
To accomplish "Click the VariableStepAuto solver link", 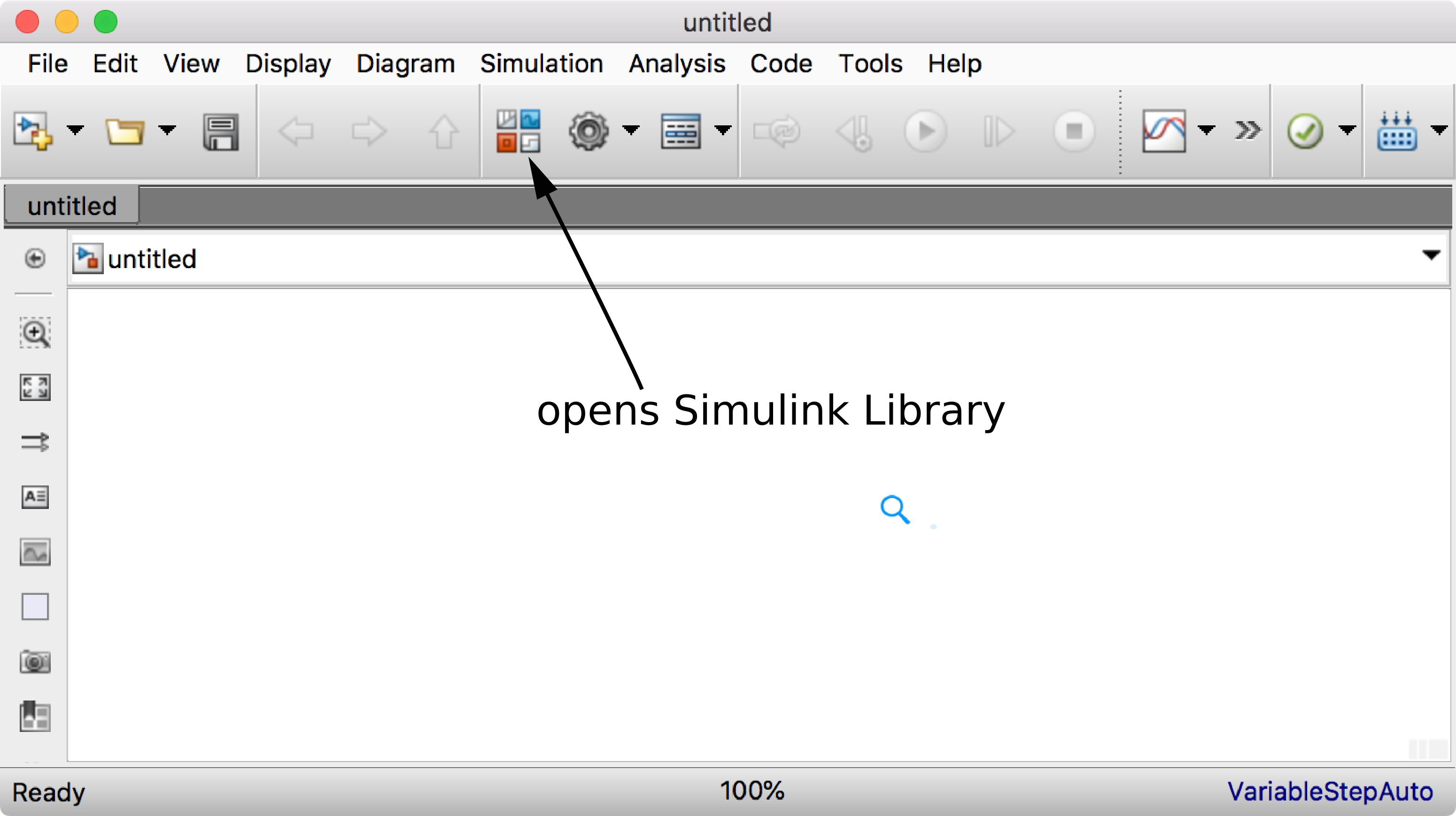I will click(x=1330, y=792).
